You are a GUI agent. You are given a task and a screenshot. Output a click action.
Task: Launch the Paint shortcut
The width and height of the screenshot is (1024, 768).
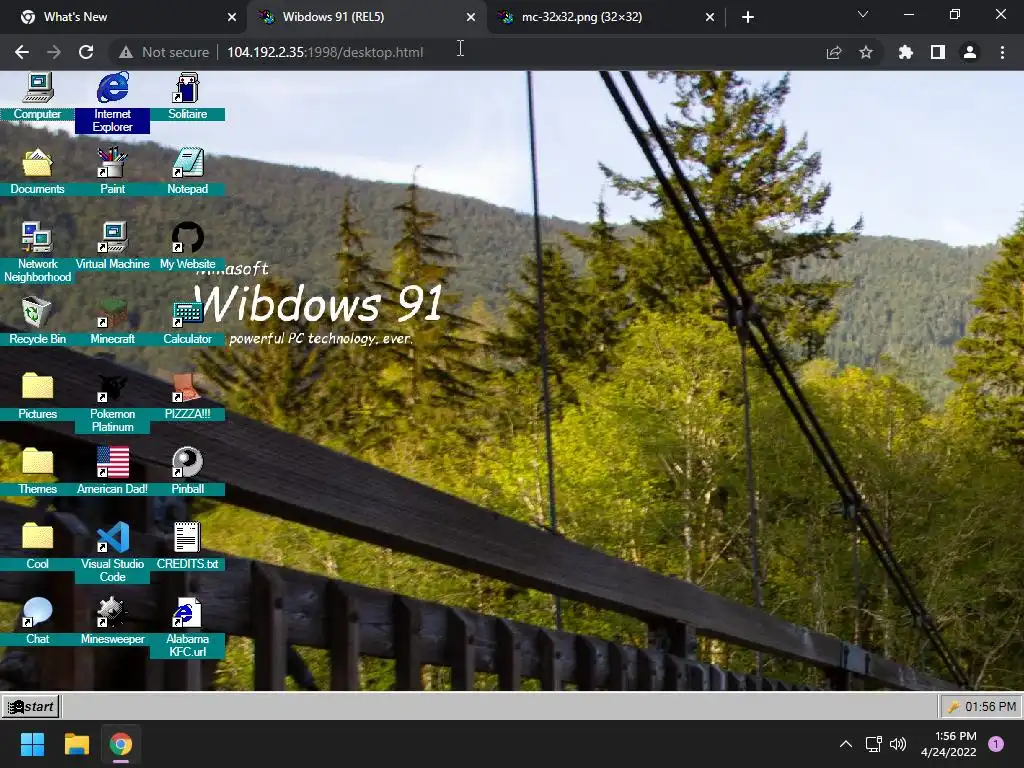(x=112, y=171)
